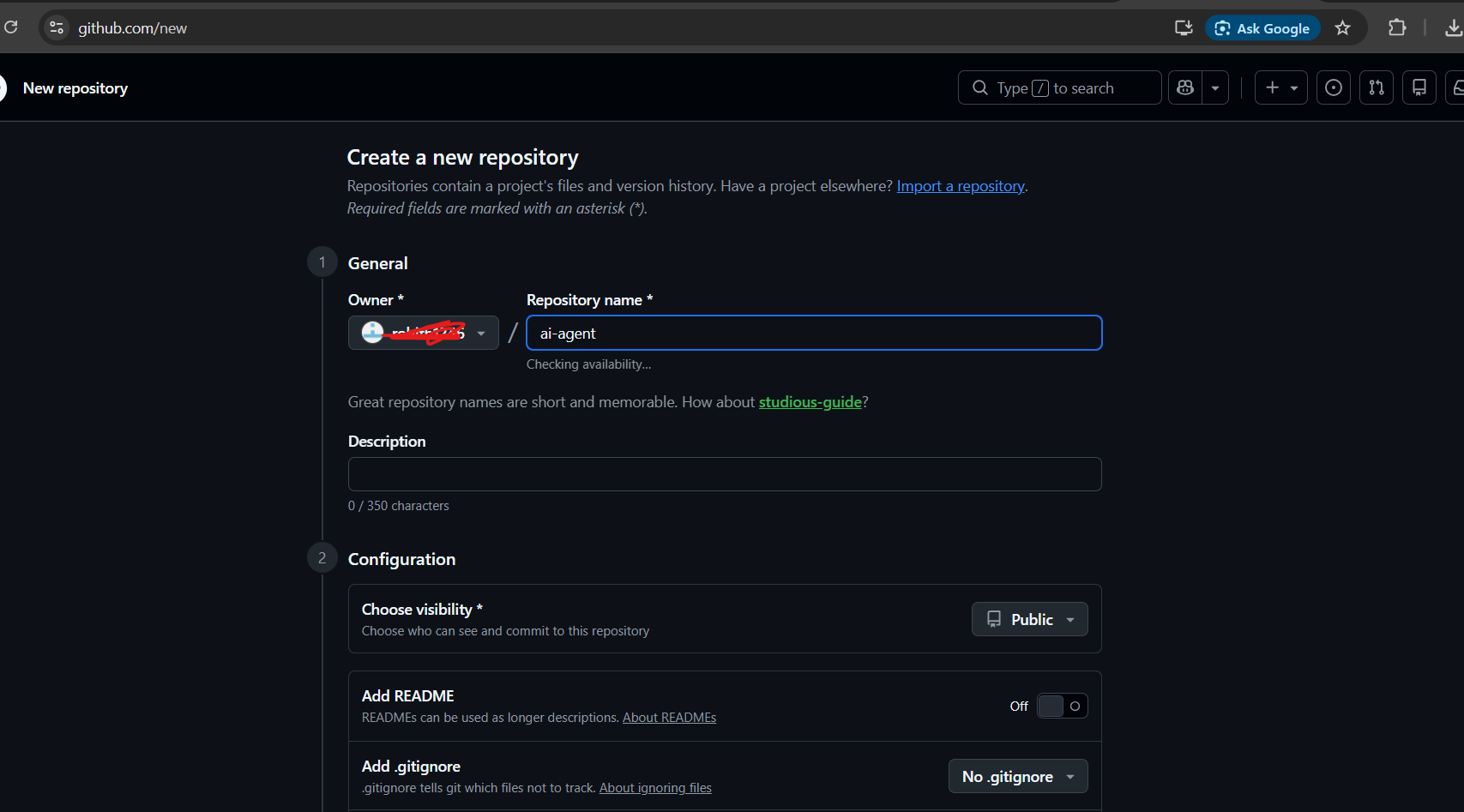Open GitHub Copilot chat icon
The width and height of the screenshot is (1464, 812).
click(x=1185, y=87)
